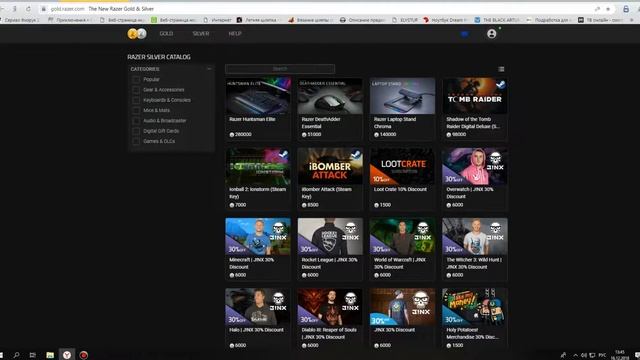
Task: Open the Loot Crate thumbnail
Action: pos(402,166)
